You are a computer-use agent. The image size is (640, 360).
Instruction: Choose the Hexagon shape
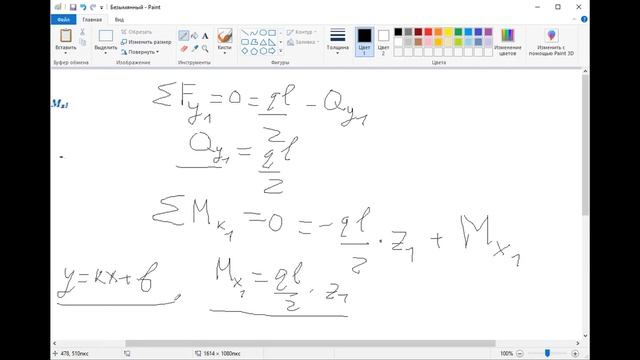pyautogui.click(x=263, y=51)
